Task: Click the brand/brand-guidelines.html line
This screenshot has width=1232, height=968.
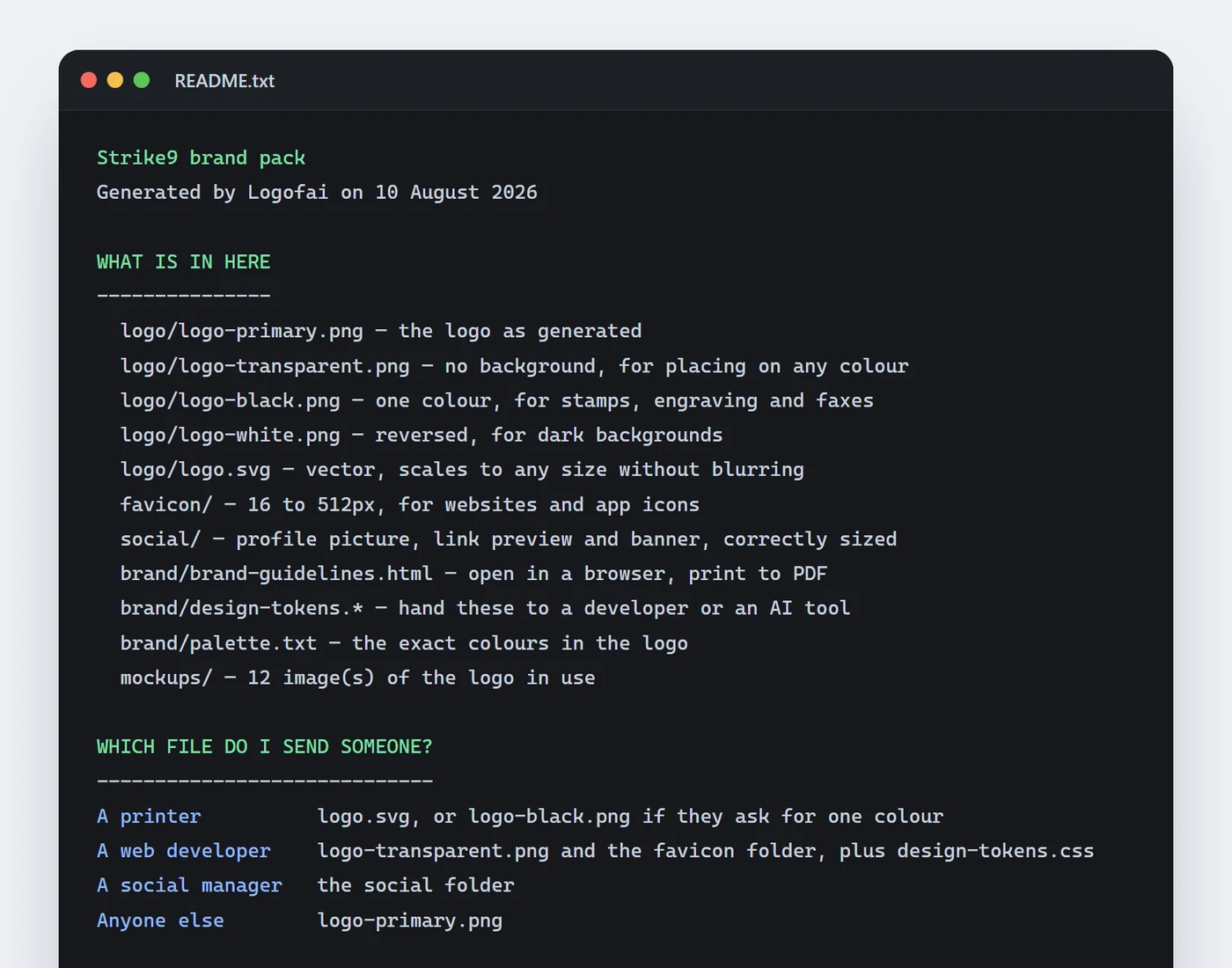Action: pyautogui.click(x=473, y=573)
